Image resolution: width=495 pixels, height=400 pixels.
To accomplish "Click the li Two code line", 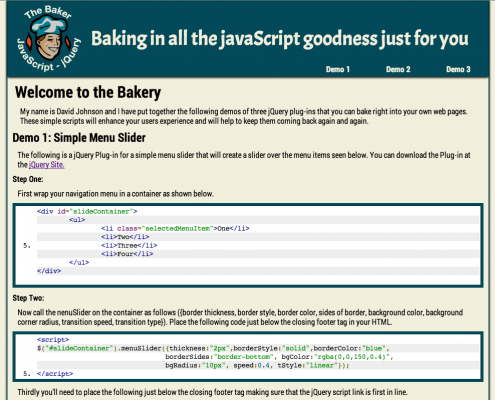I will (125, 237).
